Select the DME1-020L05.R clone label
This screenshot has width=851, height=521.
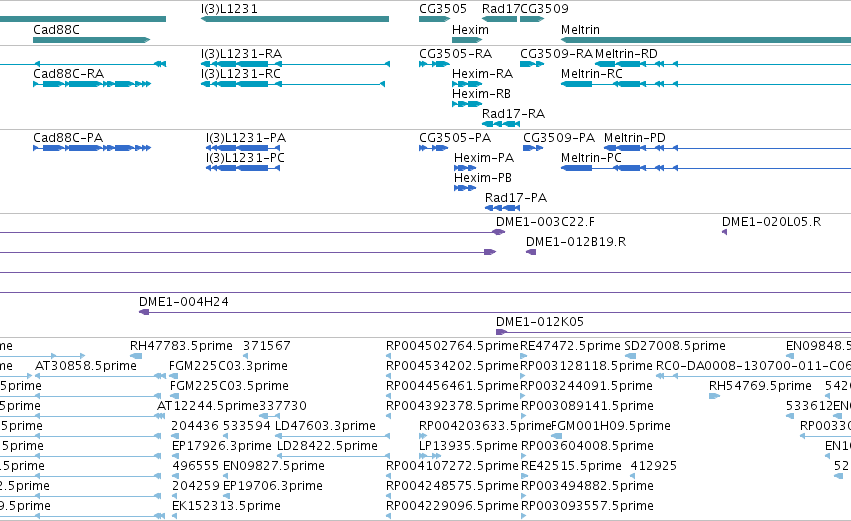771,222
